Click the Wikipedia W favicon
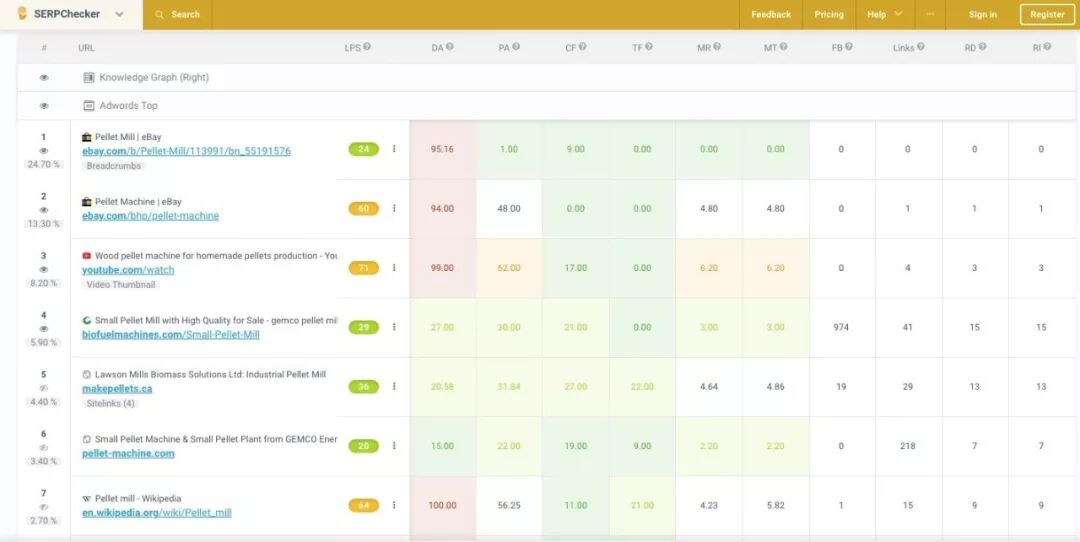The image size is (1080, 542). pos(87,499)
